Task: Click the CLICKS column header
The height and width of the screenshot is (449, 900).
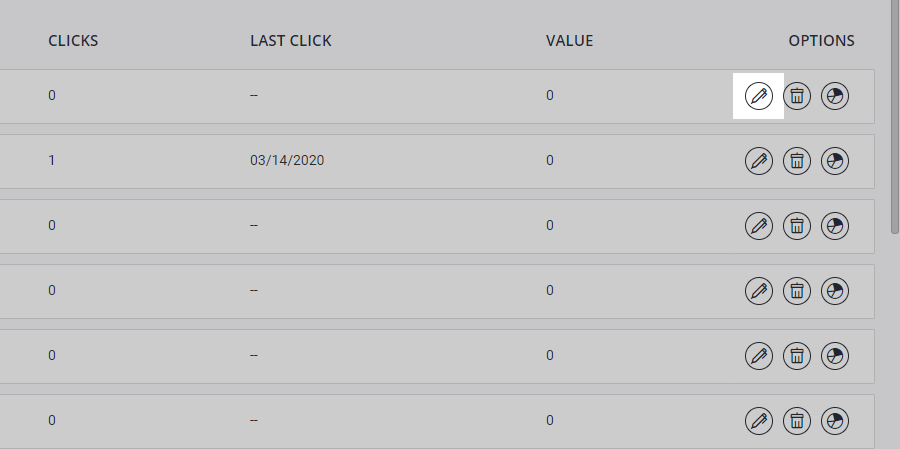Action: pos(73,41)
